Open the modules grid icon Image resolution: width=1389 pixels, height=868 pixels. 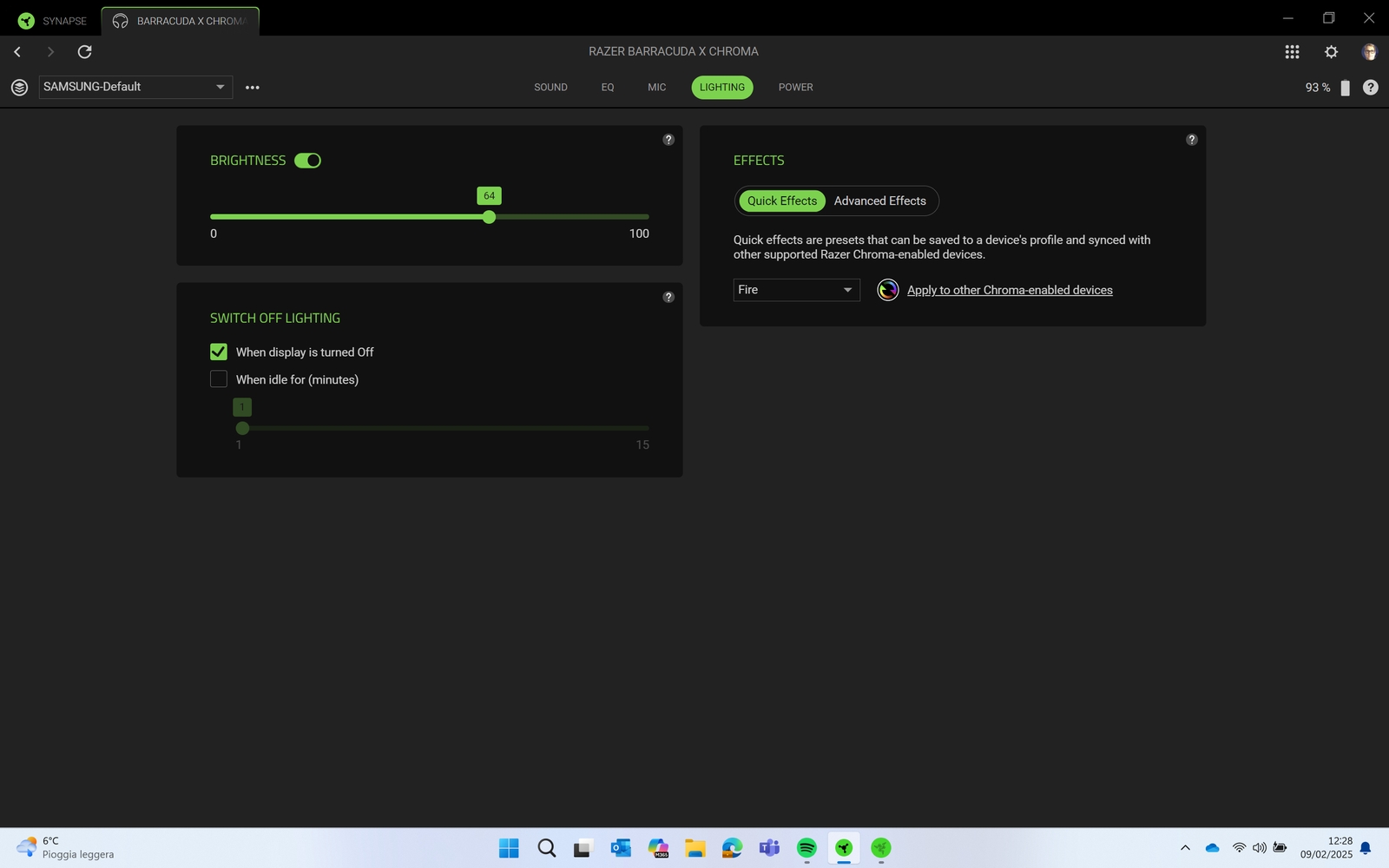[x=1292, y=52]
